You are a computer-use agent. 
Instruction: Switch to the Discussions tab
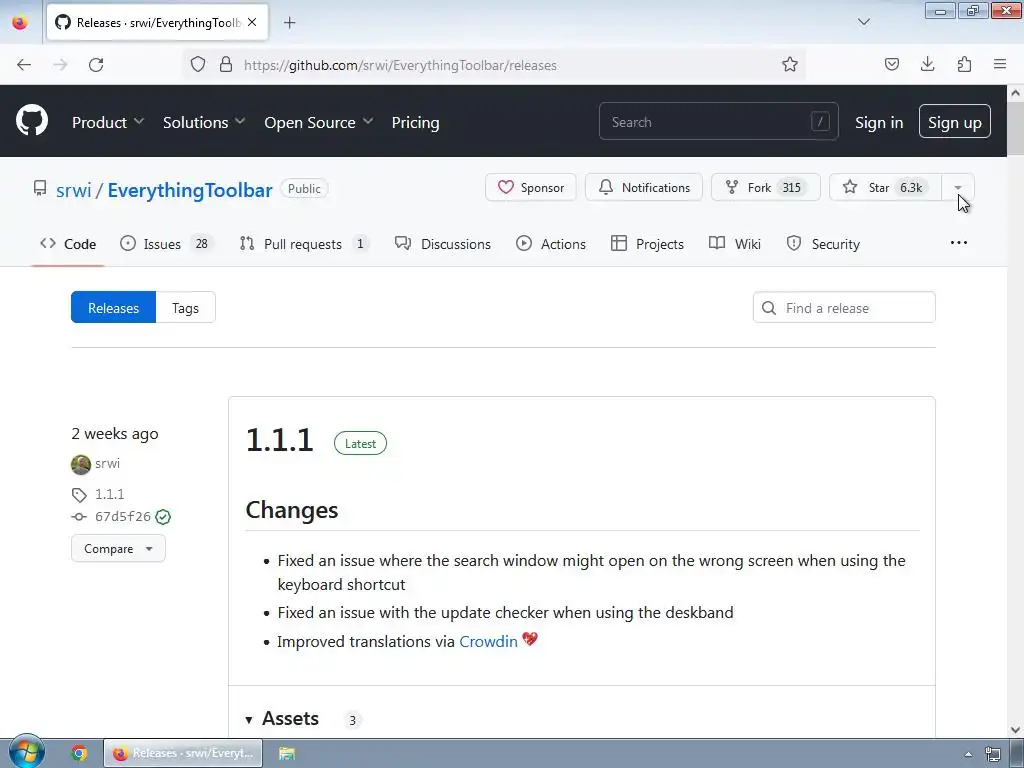point(443,244)
